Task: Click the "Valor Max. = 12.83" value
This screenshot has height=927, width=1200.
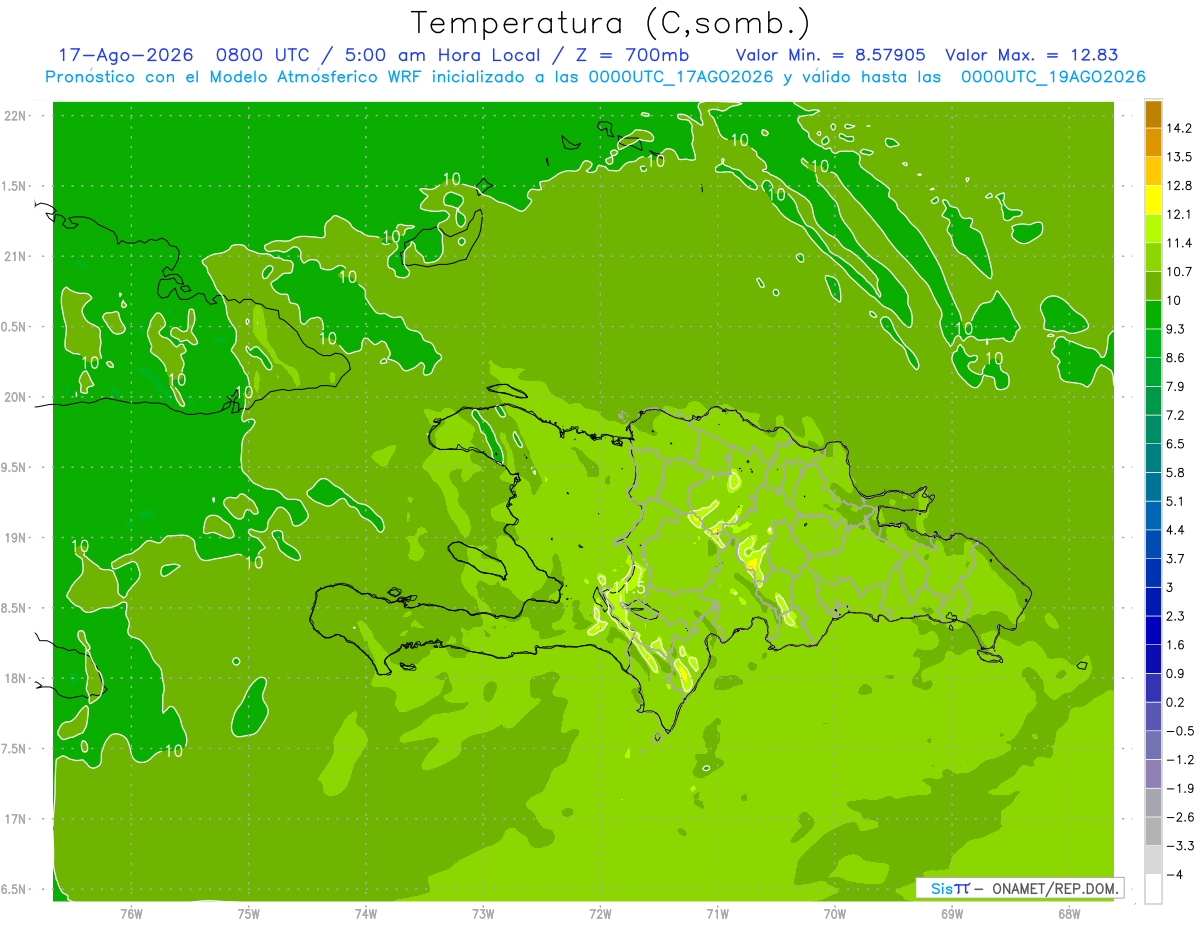Action: [x=1032, y=55]
